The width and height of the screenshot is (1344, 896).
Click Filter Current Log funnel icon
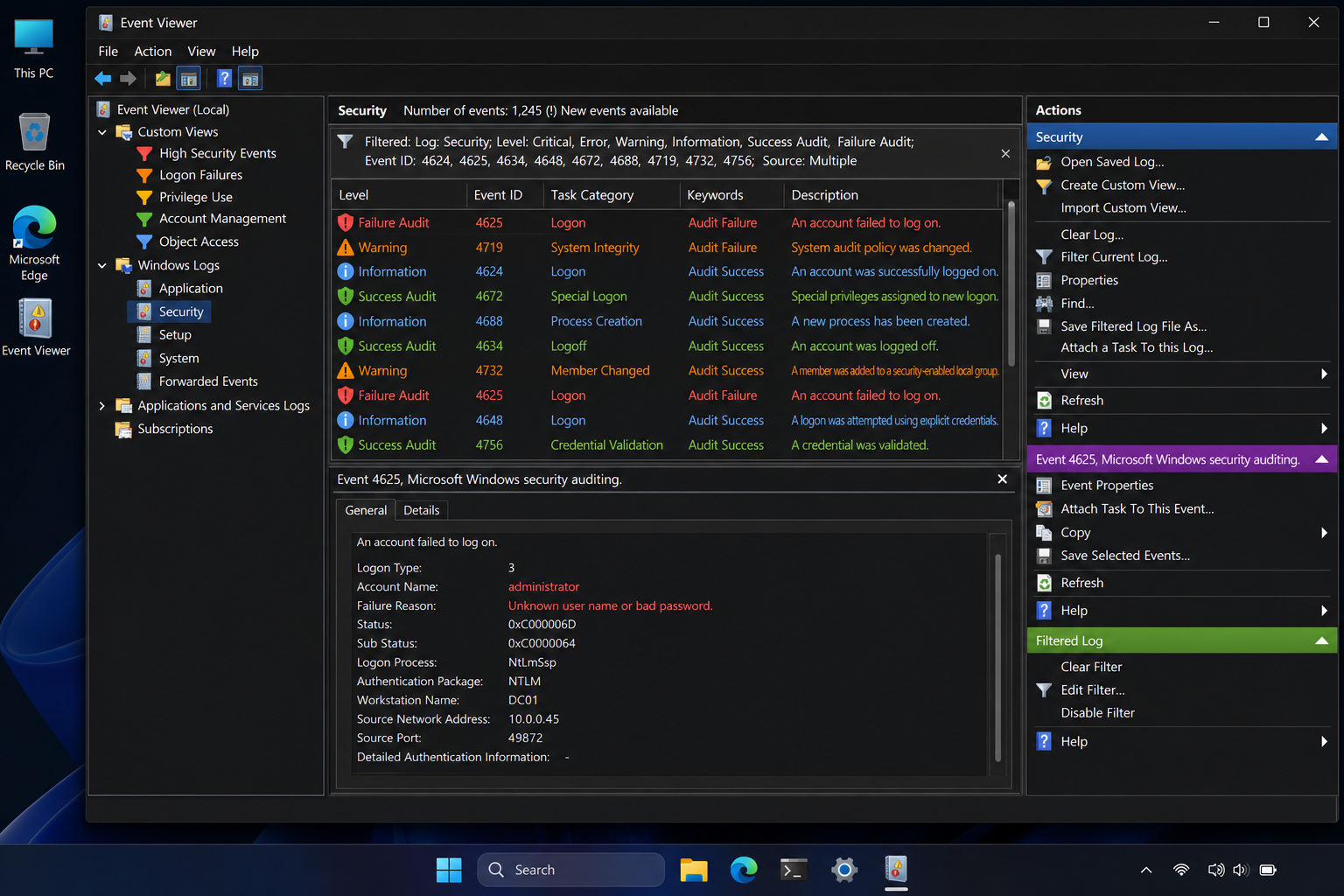(x=1044, y=257)
